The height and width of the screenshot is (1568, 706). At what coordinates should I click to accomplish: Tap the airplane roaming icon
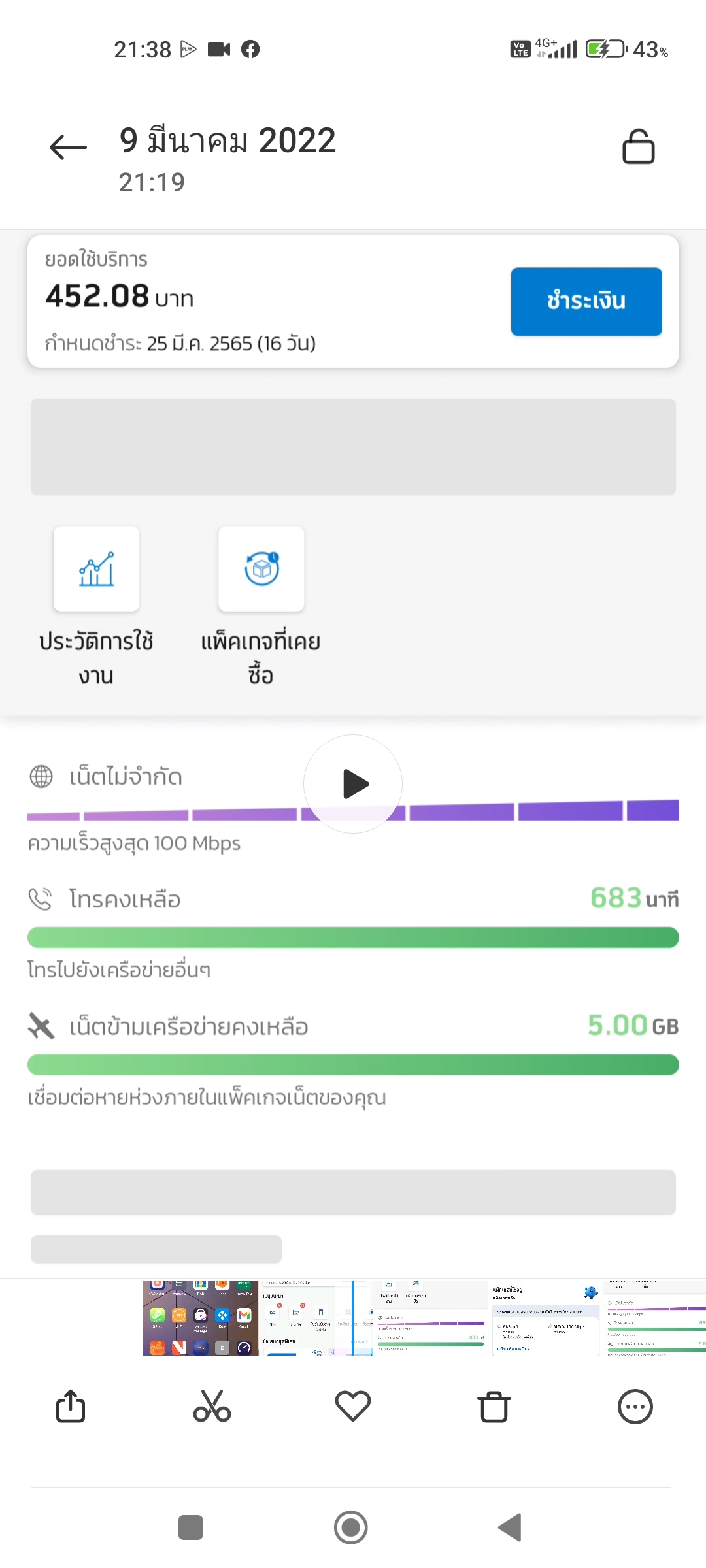(41, 1026)
